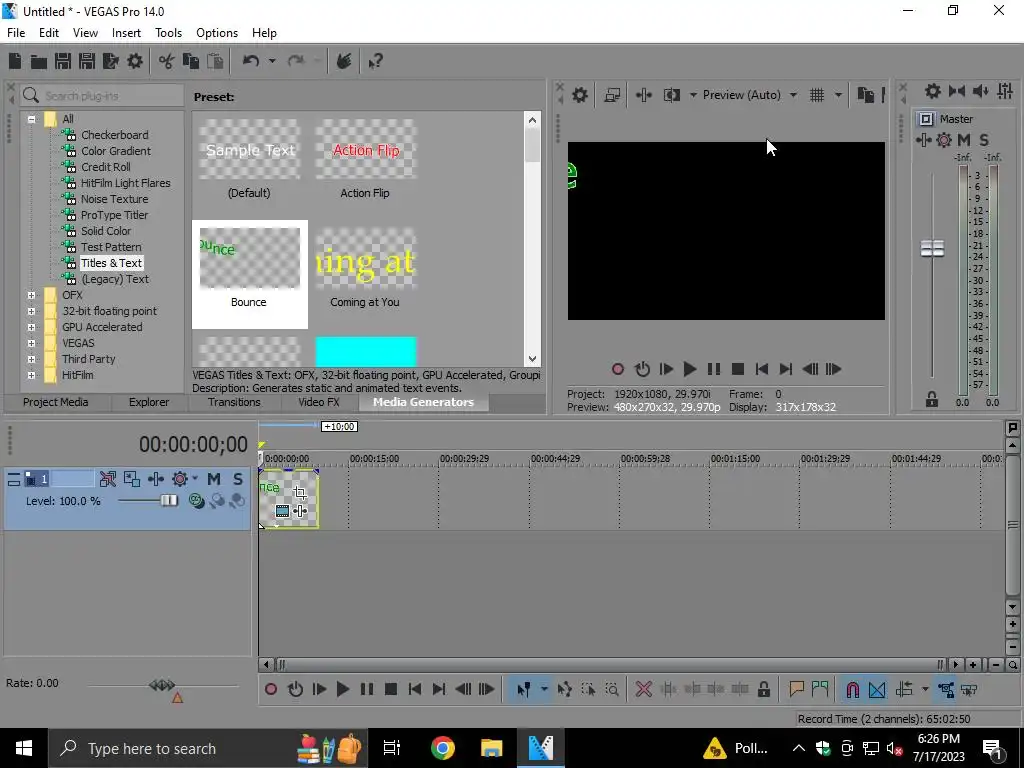
Task: Expand the OFX folder
Action: point(31,295)
